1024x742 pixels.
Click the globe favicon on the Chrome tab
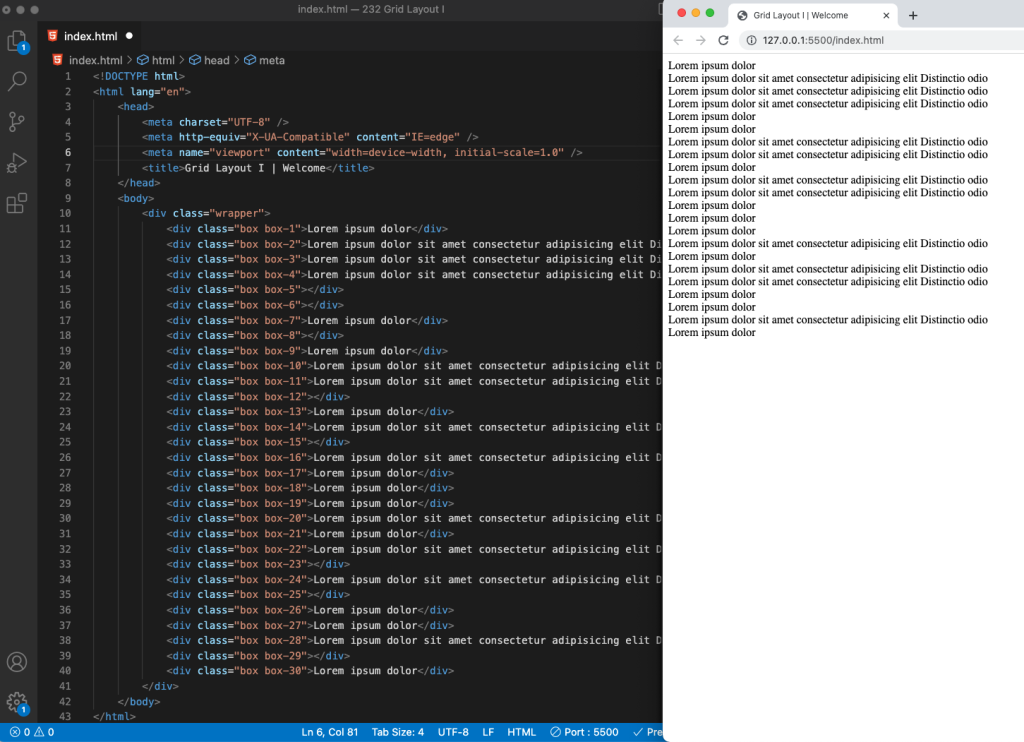pos(743,16)
